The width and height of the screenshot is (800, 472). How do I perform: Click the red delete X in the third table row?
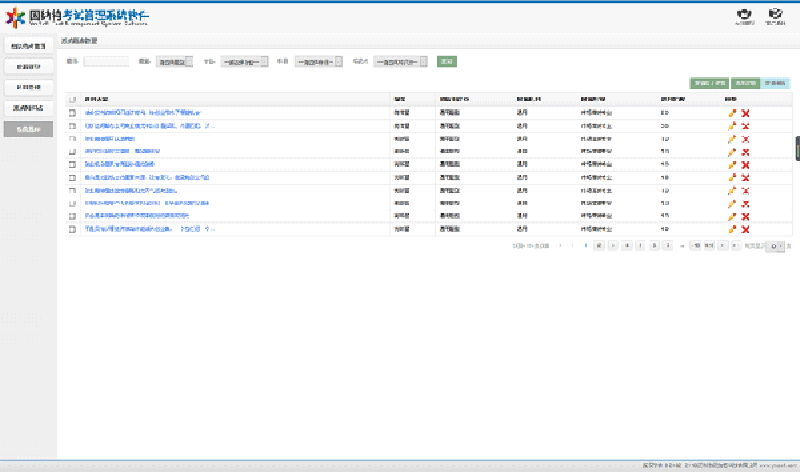(x=746, y=140)
